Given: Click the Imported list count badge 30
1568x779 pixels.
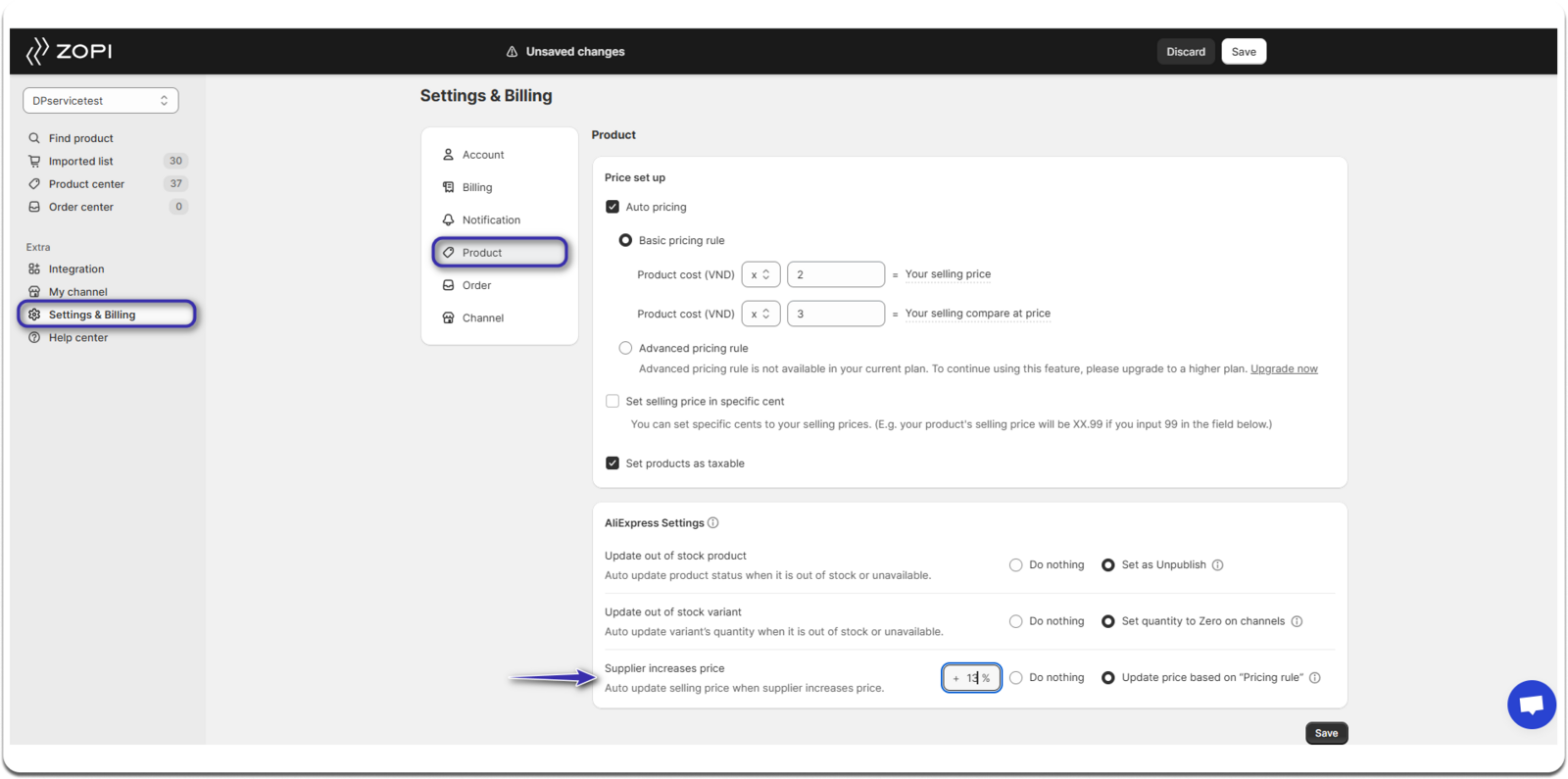Looking at the screenshot, I should pyautogui.click(x=175, y=161).
